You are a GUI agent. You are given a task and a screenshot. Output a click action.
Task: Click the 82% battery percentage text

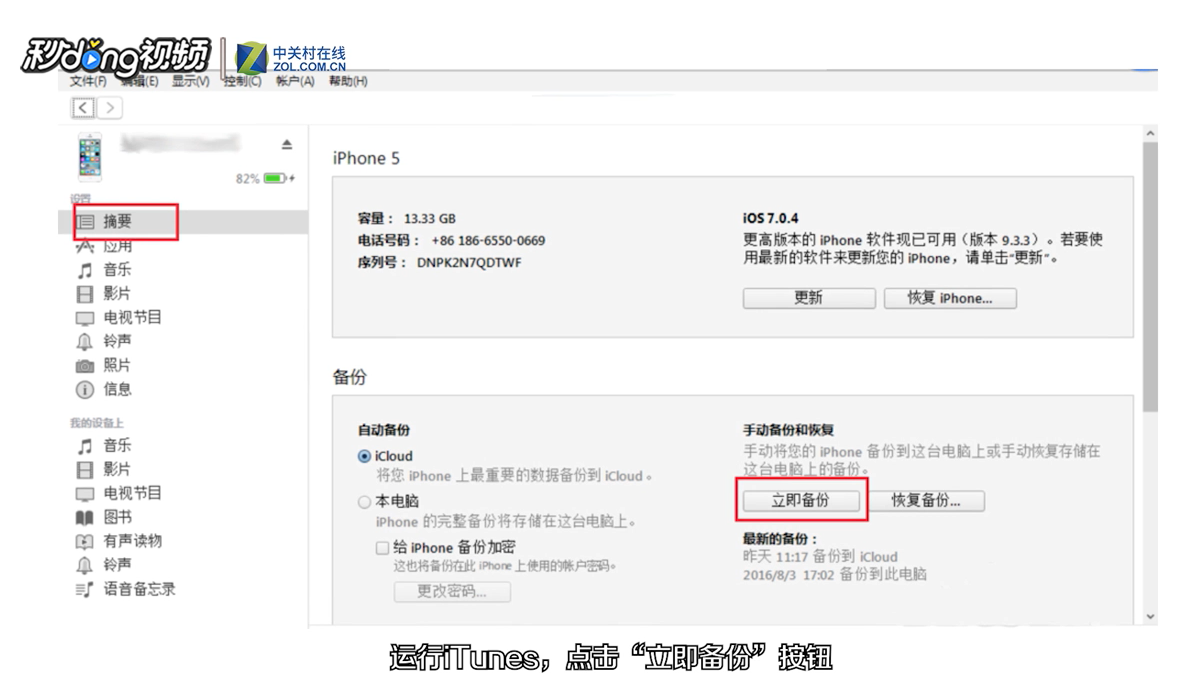click(248, 179)
